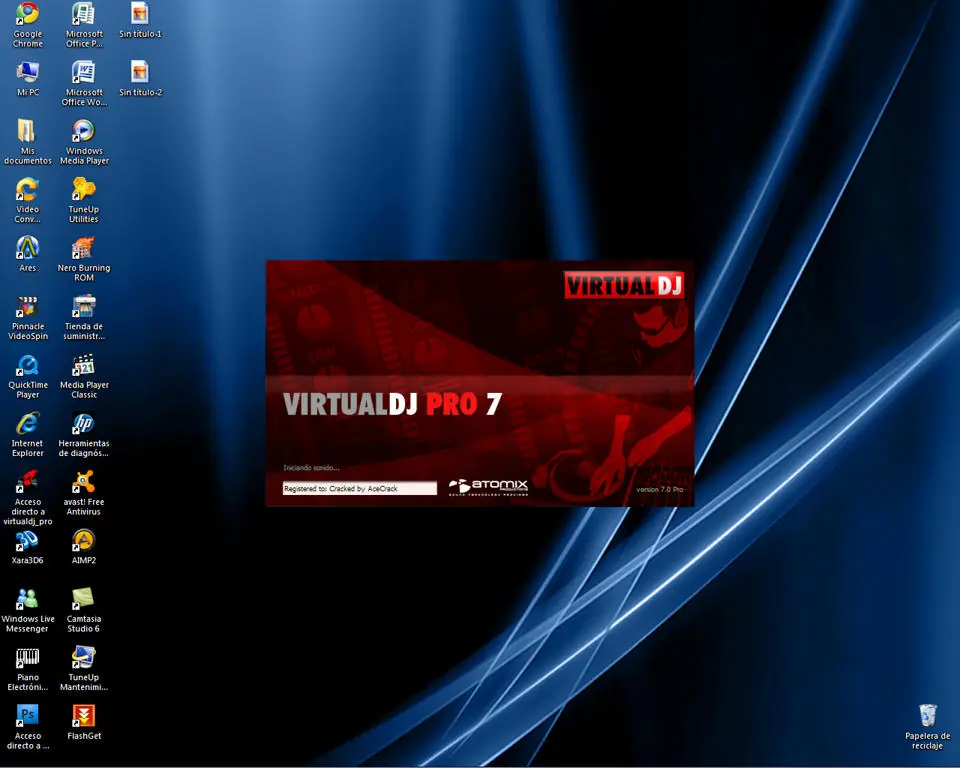Viewport: 960px width, 768px height.
Task: Launch the QuickTime Player shortcut
Action: tap(28, 365)
